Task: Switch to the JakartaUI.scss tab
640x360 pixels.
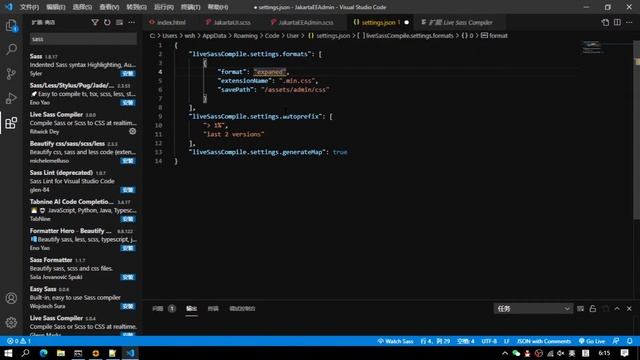Action: (232, 22)
